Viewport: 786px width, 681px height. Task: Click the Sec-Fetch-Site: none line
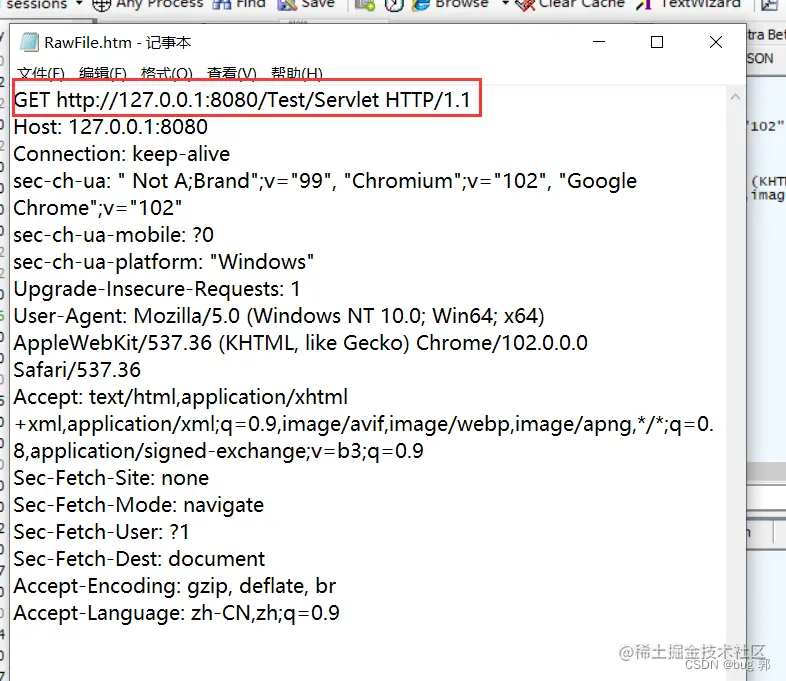pos(111,478)
